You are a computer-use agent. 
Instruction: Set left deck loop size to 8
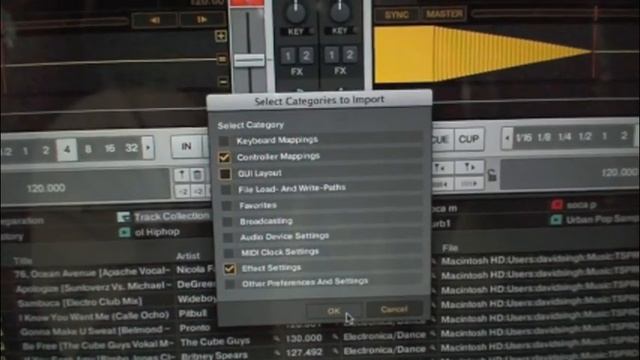point(88,149)
